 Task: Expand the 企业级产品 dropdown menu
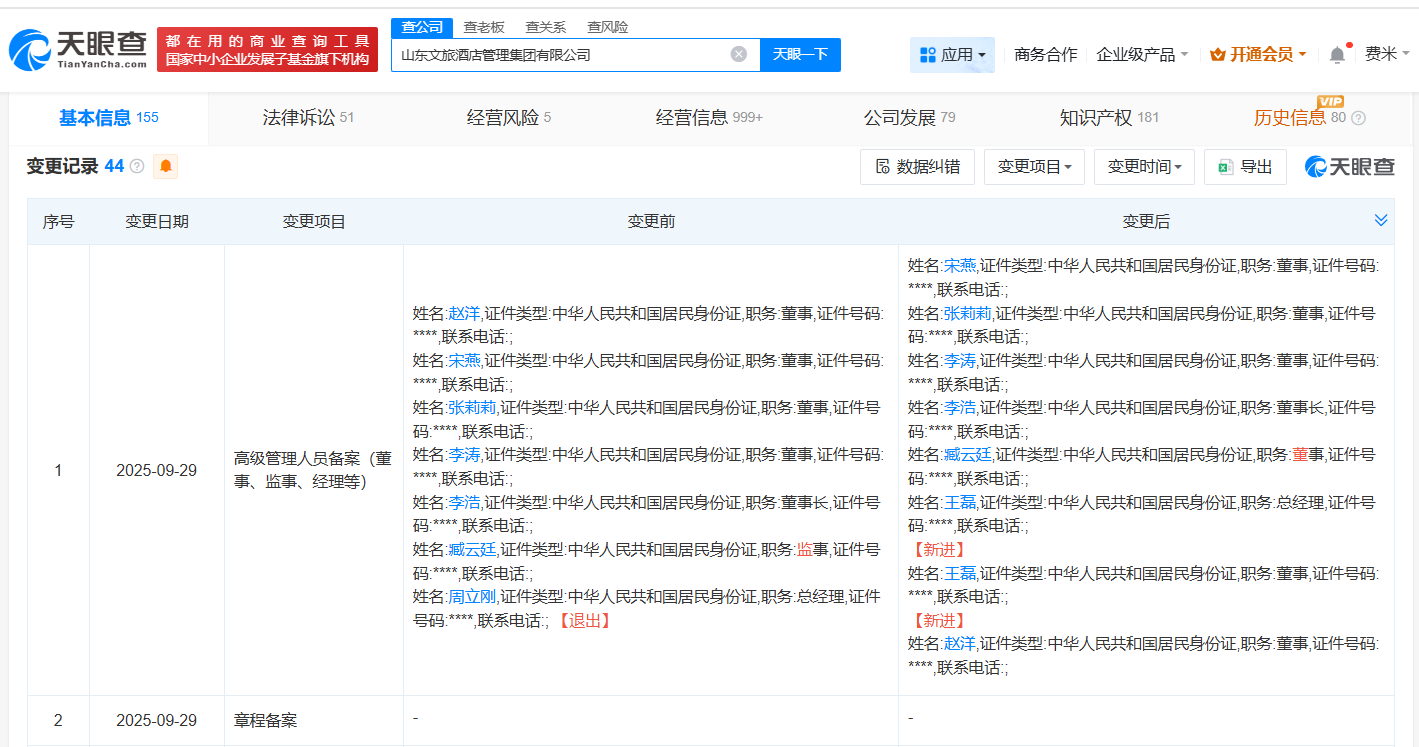[x=1138, y=54]
